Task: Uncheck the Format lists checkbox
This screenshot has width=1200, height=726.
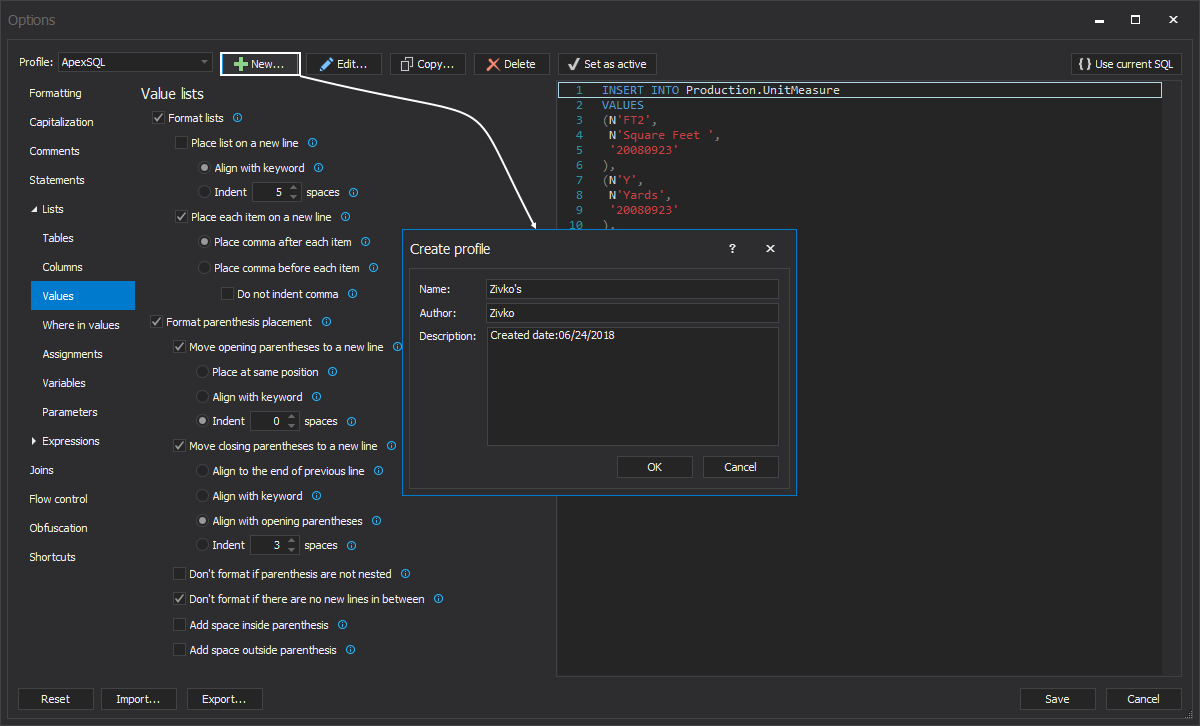Action: click(x=158, y=118)
